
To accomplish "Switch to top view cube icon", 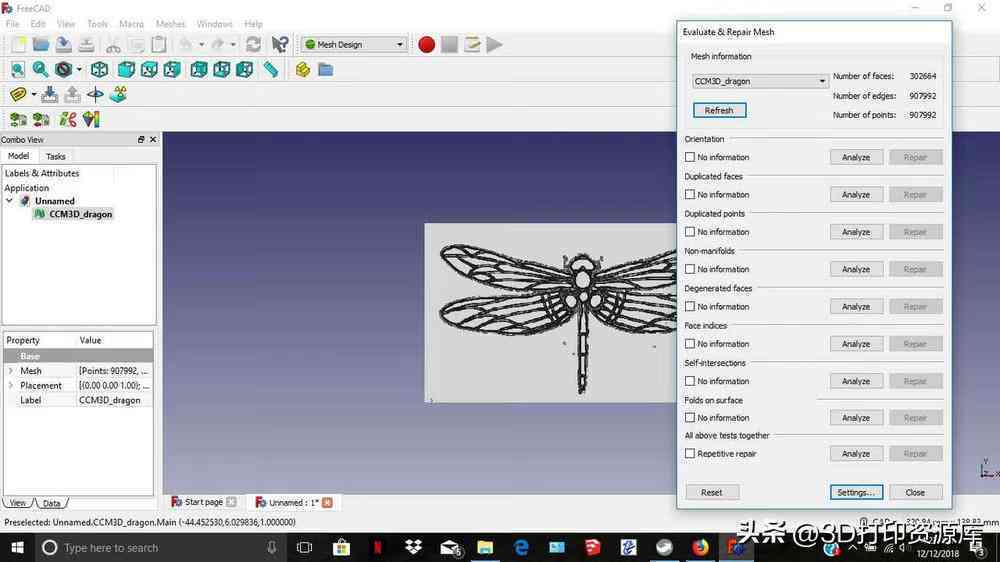I will (149, 70).
